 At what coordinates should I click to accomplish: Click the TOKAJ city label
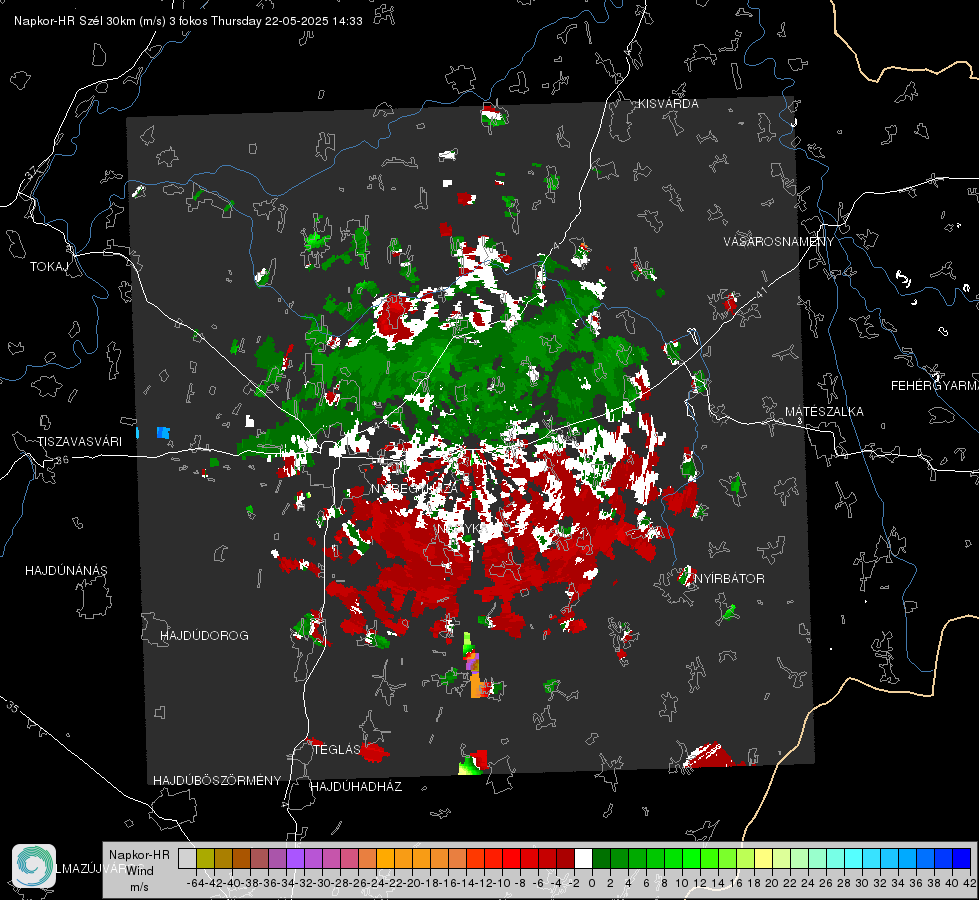[49, 267]
